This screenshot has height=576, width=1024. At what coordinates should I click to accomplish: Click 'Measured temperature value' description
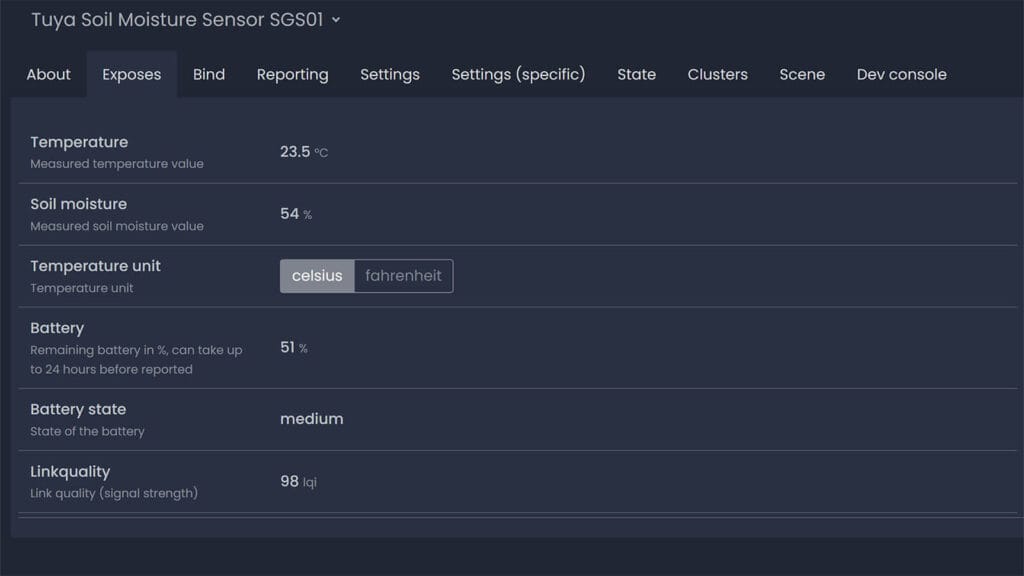click(x=117, y=164)
